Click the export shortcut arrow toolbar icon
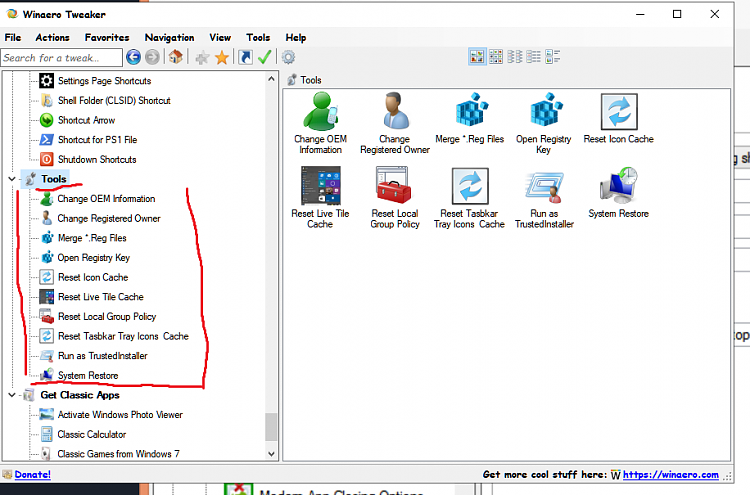Image resolution: width=750 pixels, height=495 pixels. tap(245, 57)
